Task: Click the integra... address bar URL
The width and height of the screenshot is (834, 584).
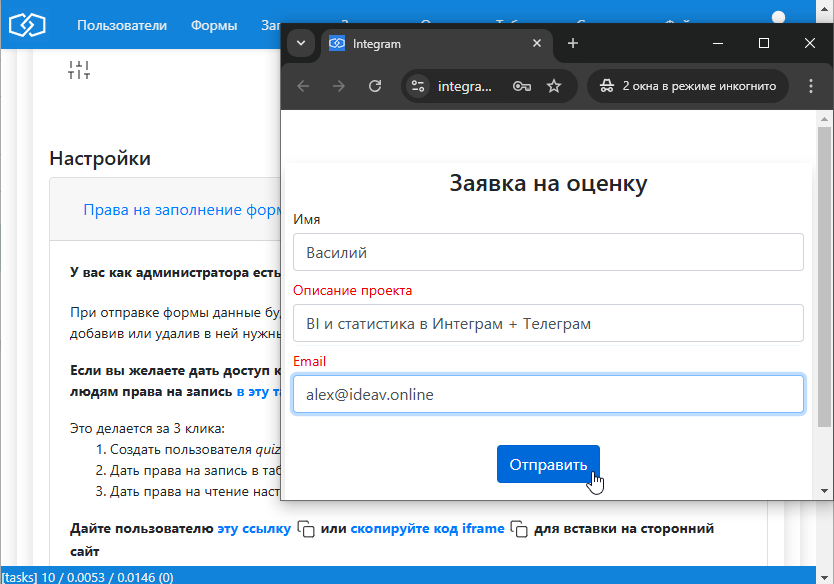Action: click(464, 86)
